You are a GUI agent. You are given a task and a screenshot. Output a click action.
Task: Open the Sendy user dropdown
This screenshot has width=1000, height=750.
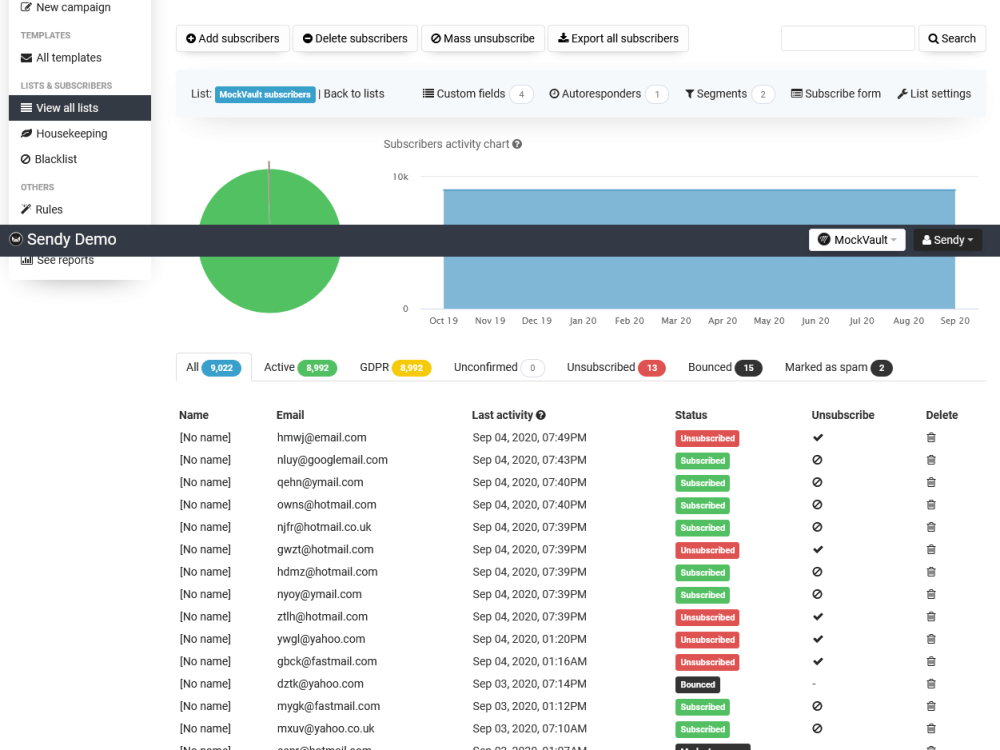tap(948, 240)
